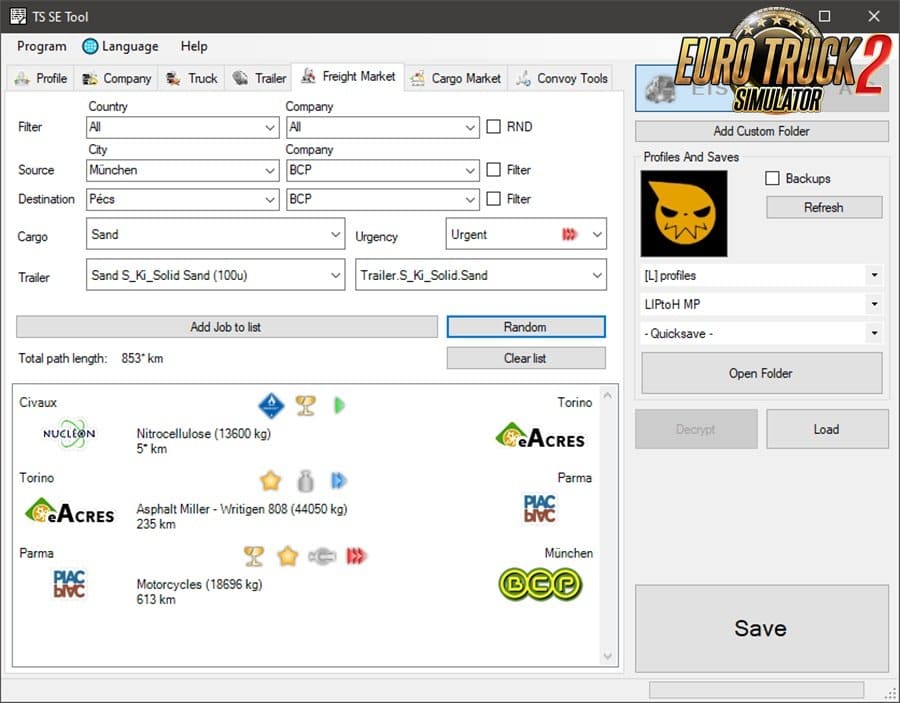Open the Destination Company dropdown showing BCP
The width and height of the screenshot is (900, 703).
click(x=383, y=200)
